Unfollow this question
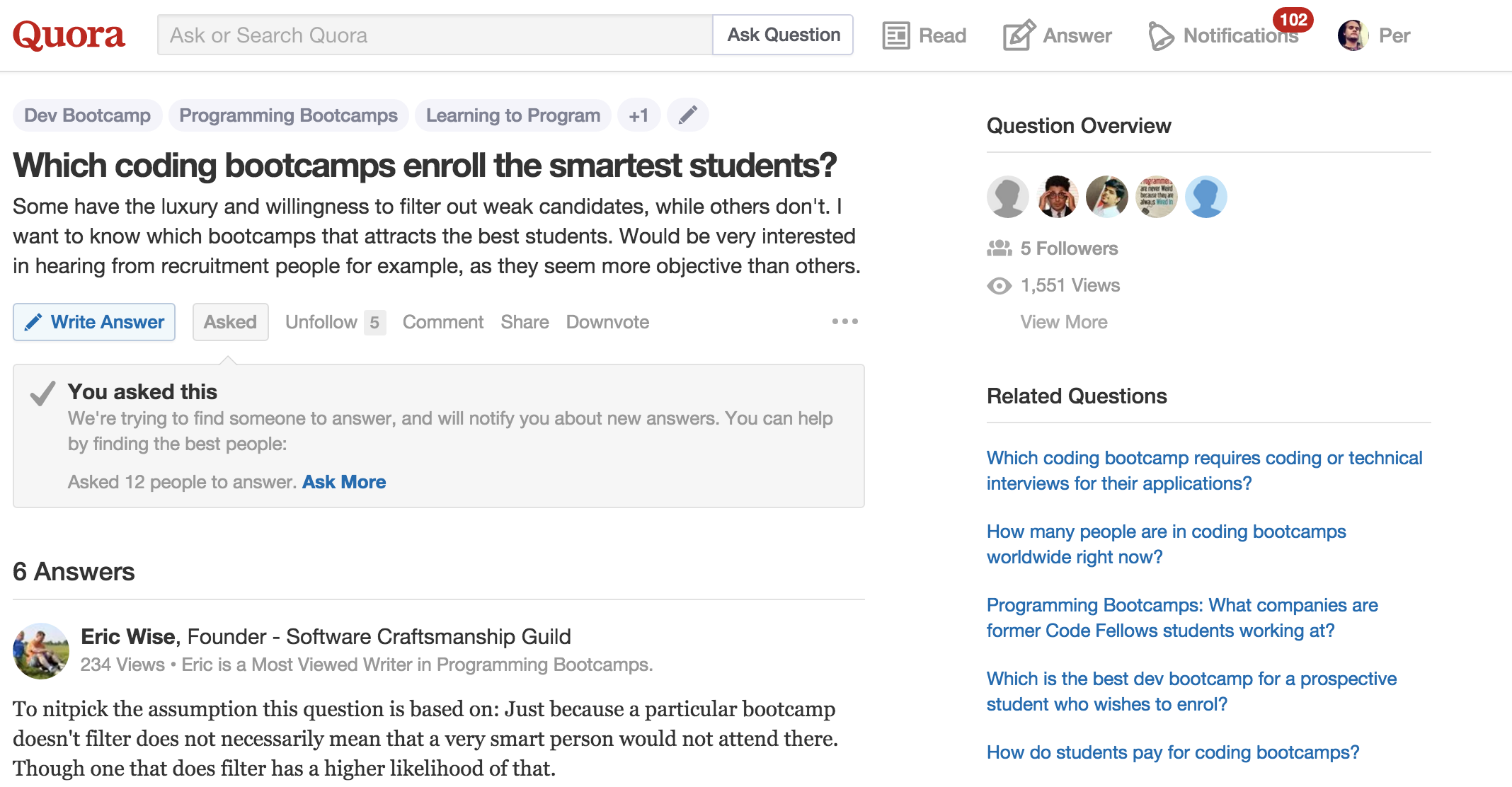This screenshot has width=1512, height=787. [x=320, y=322]
